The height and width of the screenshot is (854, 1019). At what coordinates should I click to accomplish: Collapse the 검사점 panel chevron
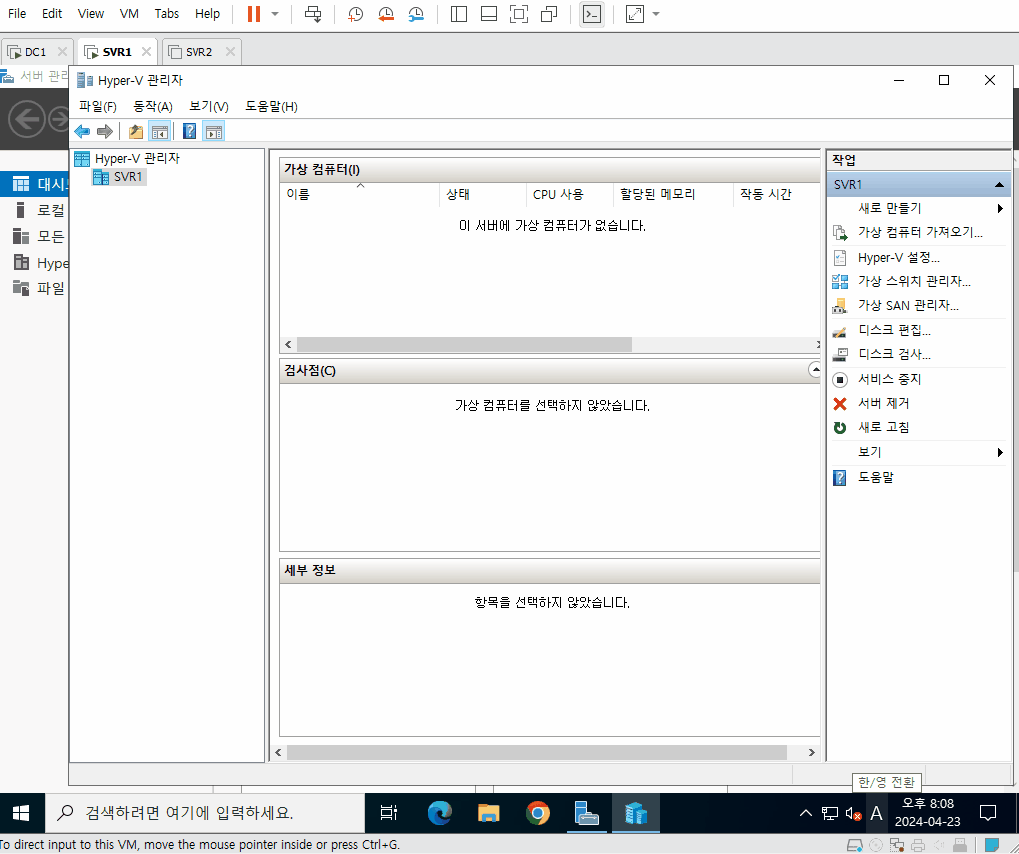[814, 370]
